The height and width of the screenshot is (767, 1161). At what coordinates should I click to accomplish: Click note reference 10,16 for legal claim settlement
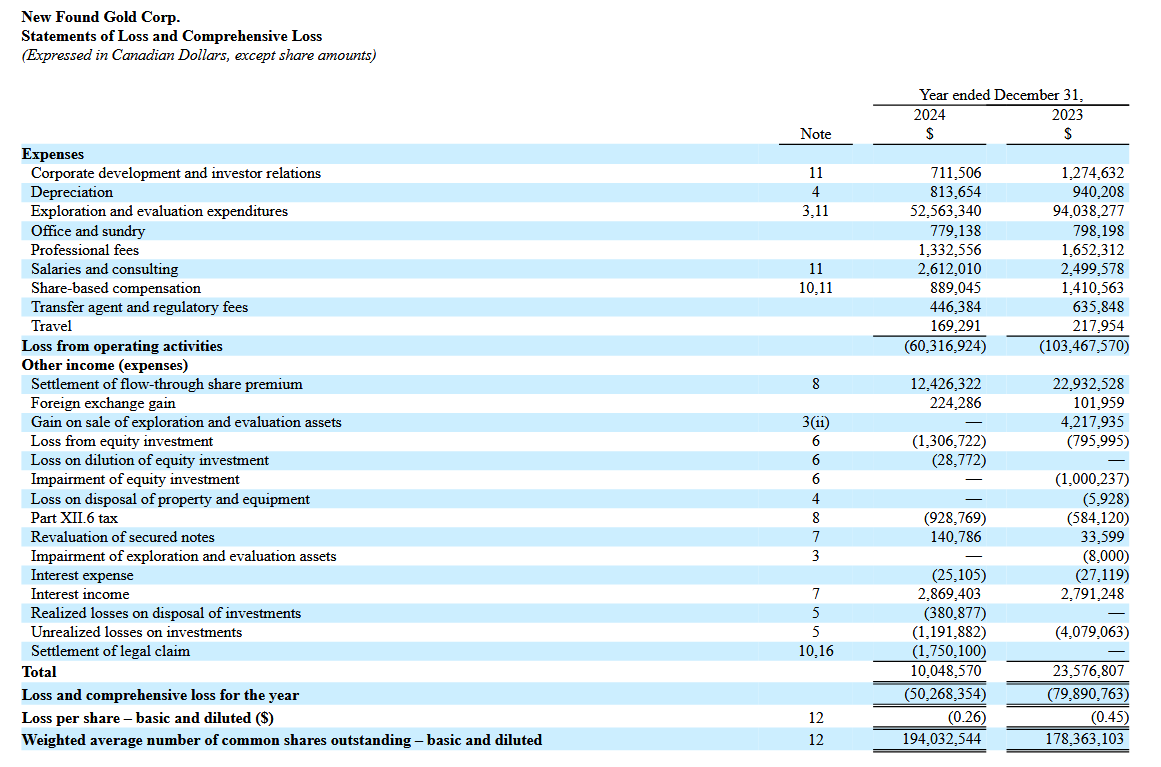815,651
